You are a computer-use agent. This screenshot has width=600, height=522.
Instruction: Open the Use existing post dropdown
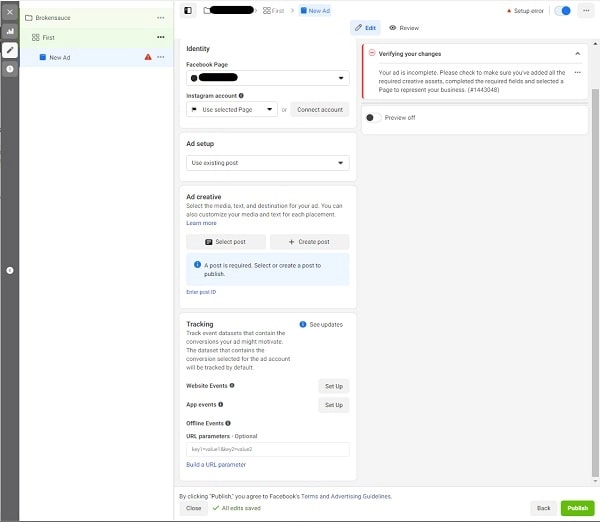(x=267, y=163)
